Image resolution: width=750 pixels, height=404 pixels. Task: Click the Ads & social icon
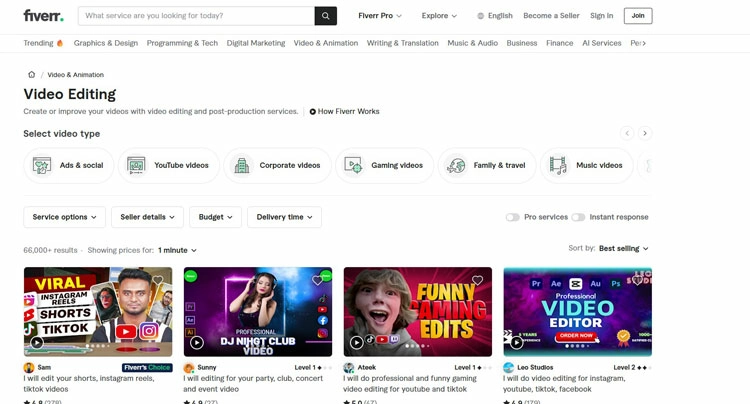pyautogui.click(x=42, y=165)
